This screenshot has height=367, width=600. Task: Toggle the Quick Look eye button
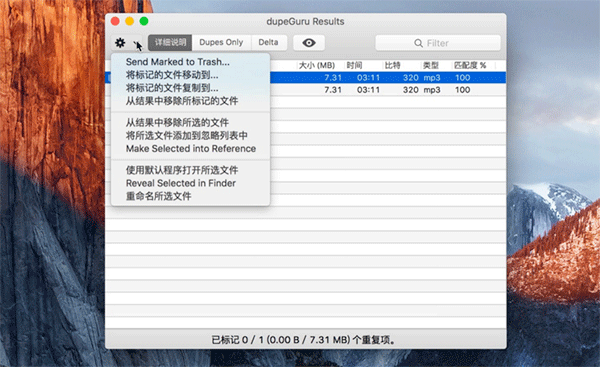point(309,43)
